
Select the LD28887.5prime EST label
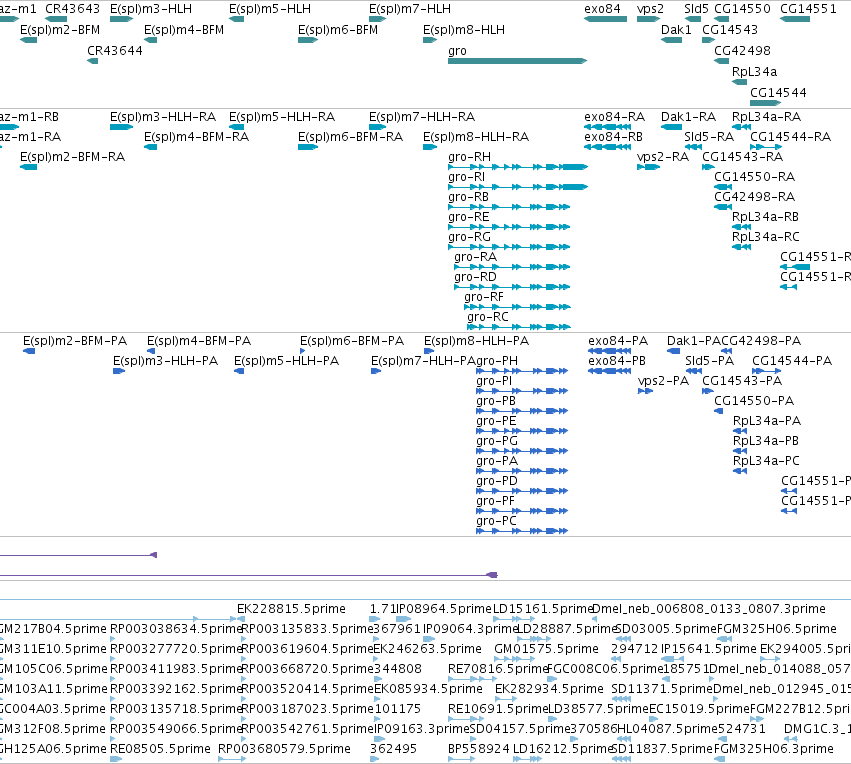[567, 629]
